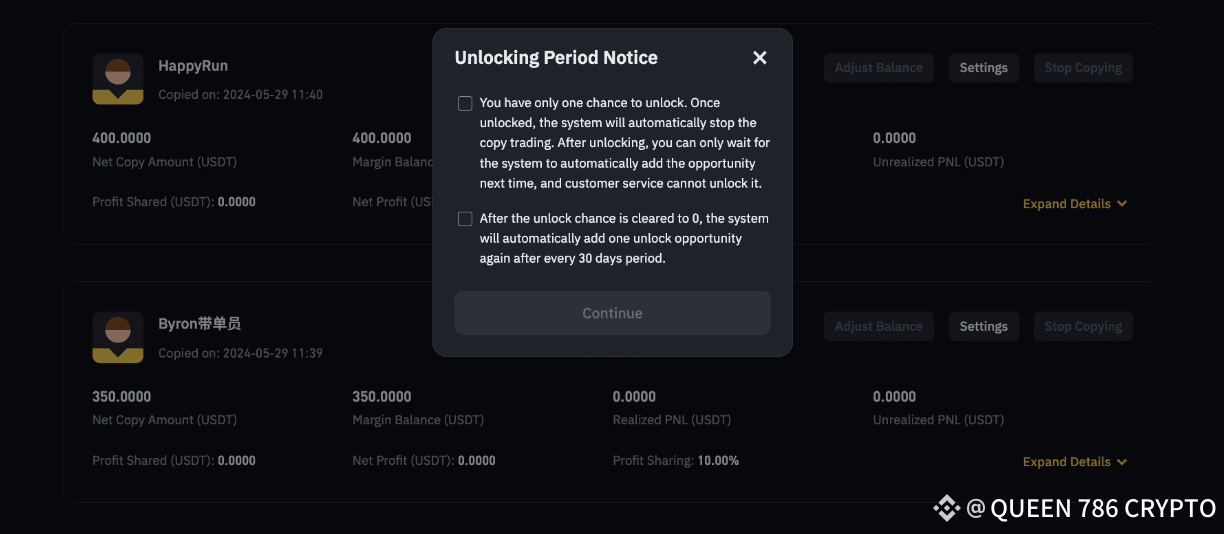
Task: Stop Copying the Byron trader
Action: (1082, 326)
